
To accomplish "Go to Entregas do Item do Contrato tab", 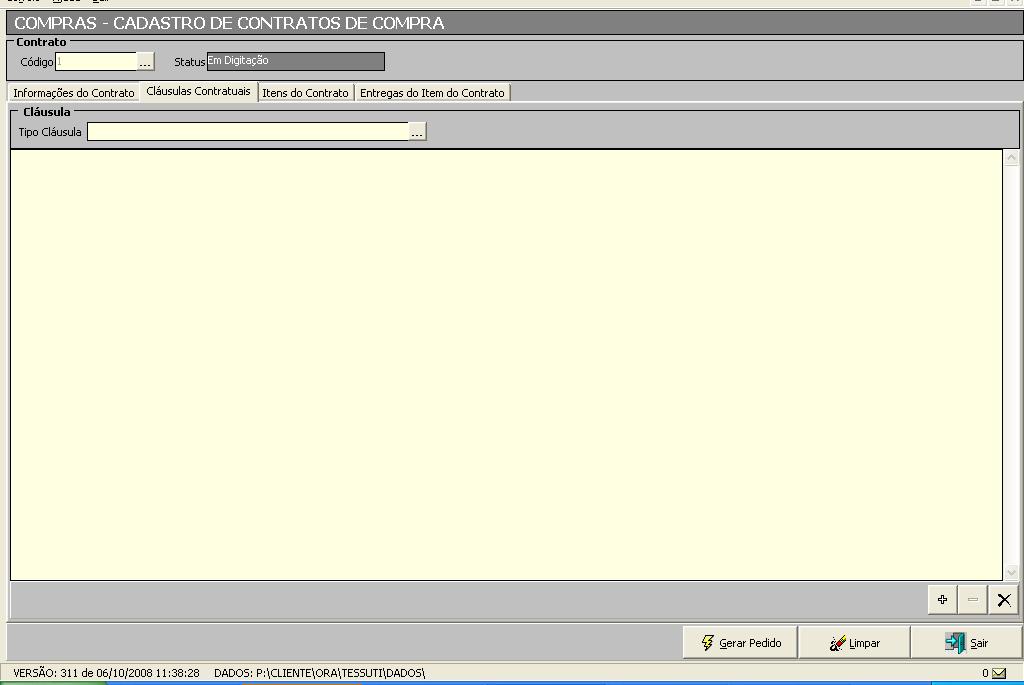I will tap(432, 93).
